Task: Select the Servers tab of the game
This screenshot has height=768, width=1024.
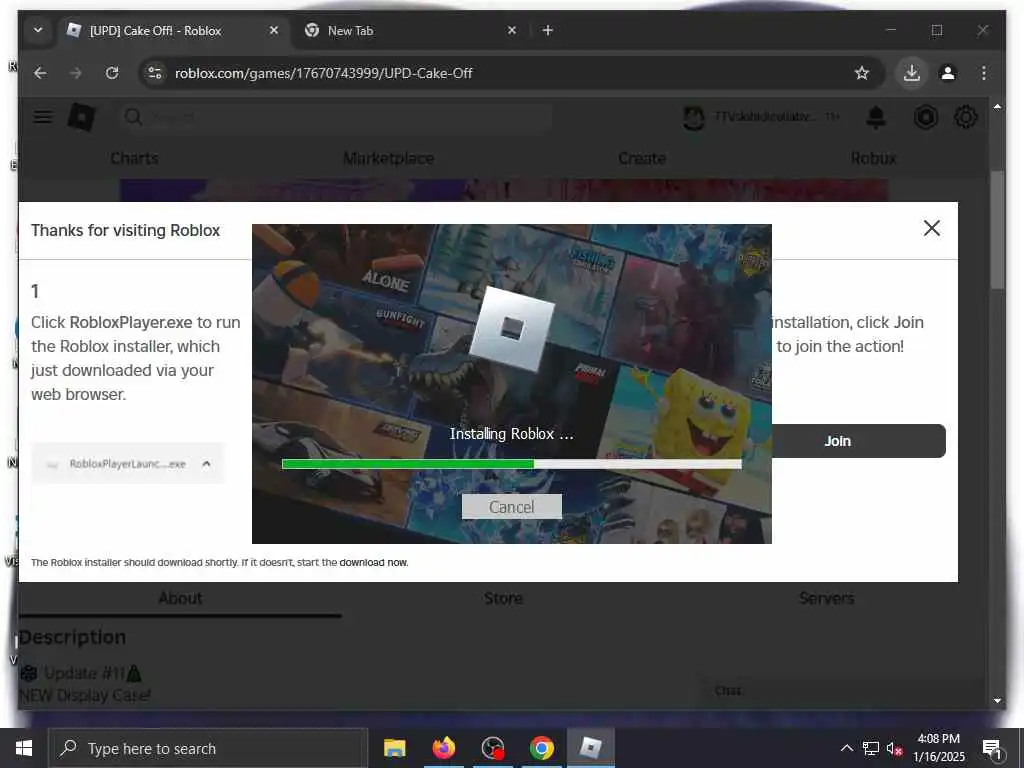Action: pos(827,598)
